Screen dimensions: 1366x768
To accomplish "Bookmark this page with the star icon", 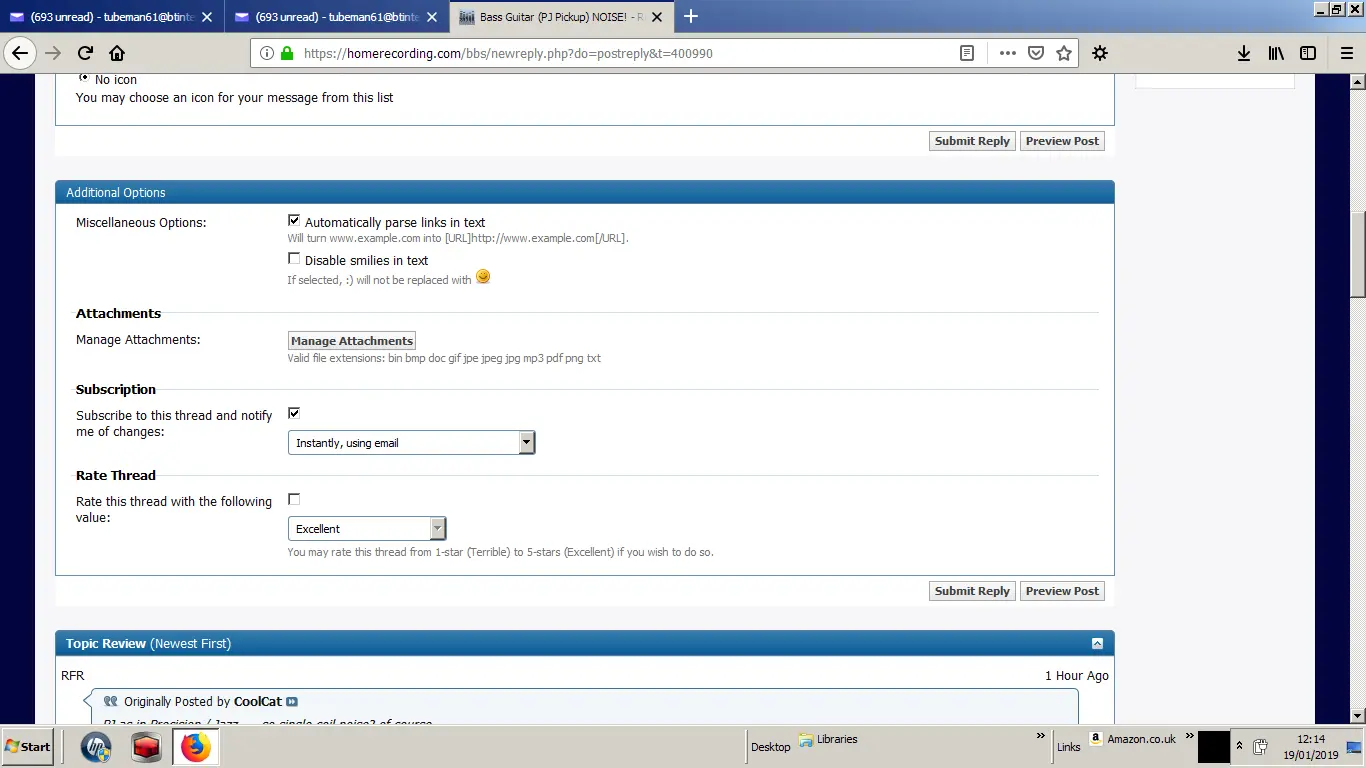I will [x=1064, y=54].
